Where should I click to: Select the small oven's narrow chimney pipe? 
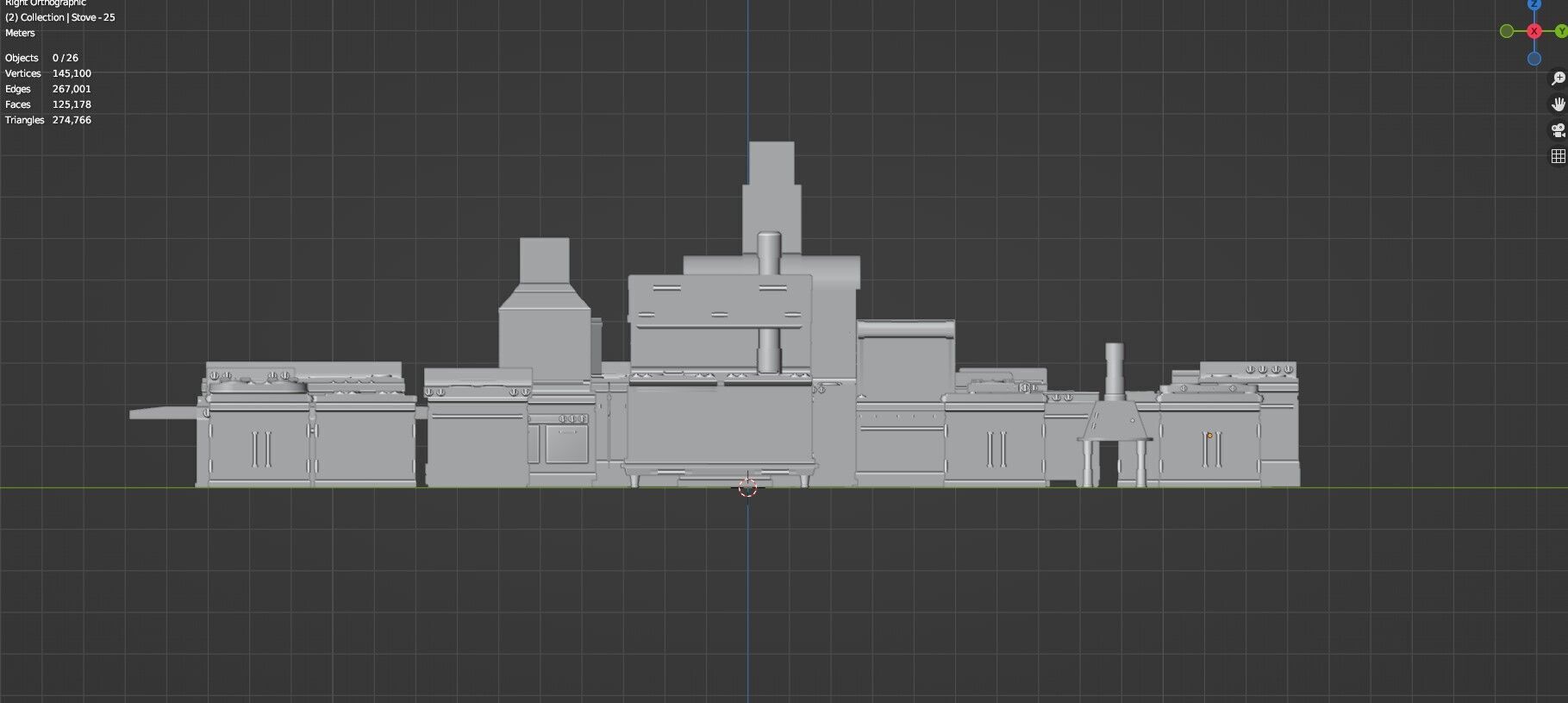[x=1115, y=371]
